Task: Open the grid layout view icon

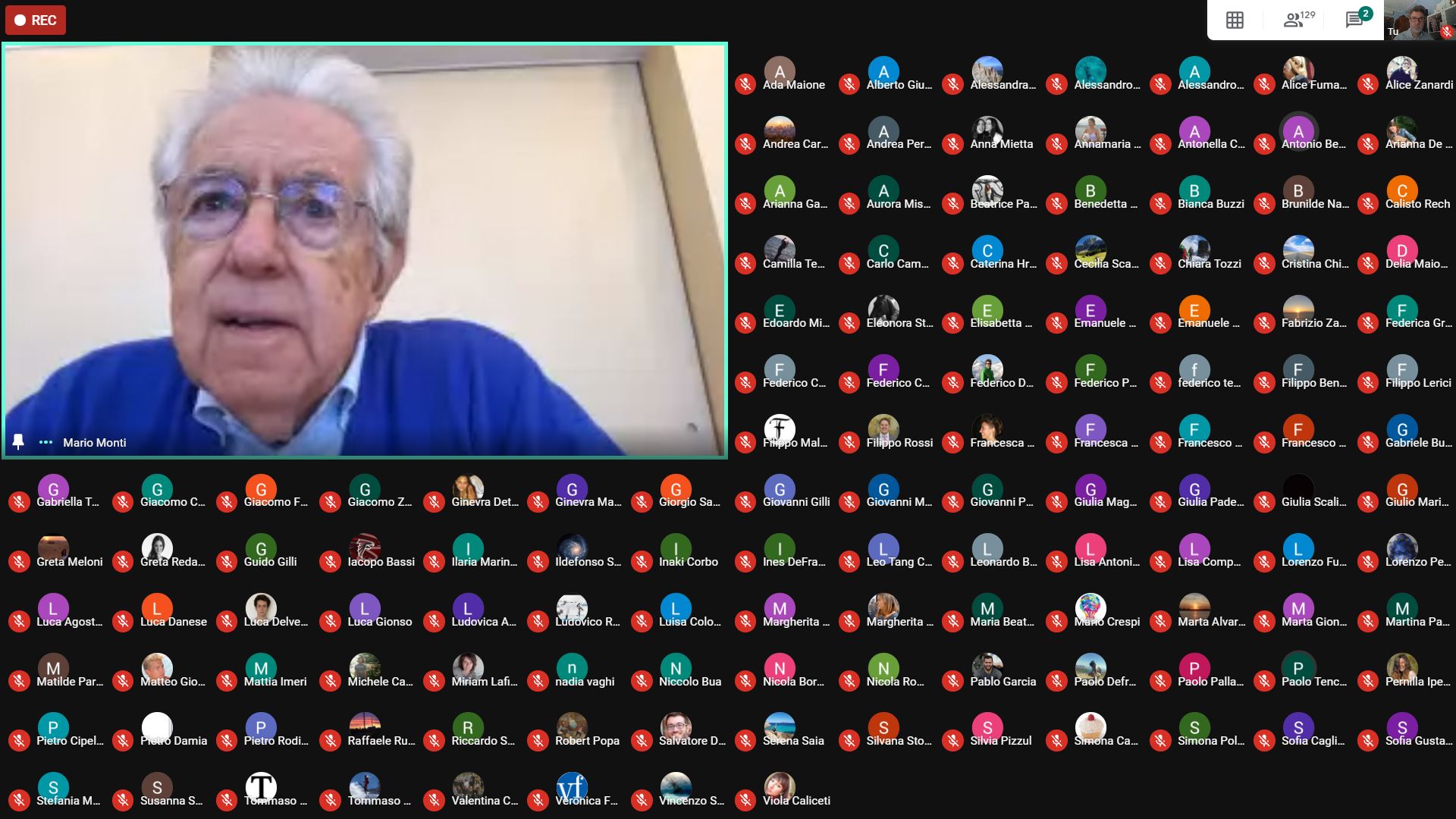Action: 1235,20
